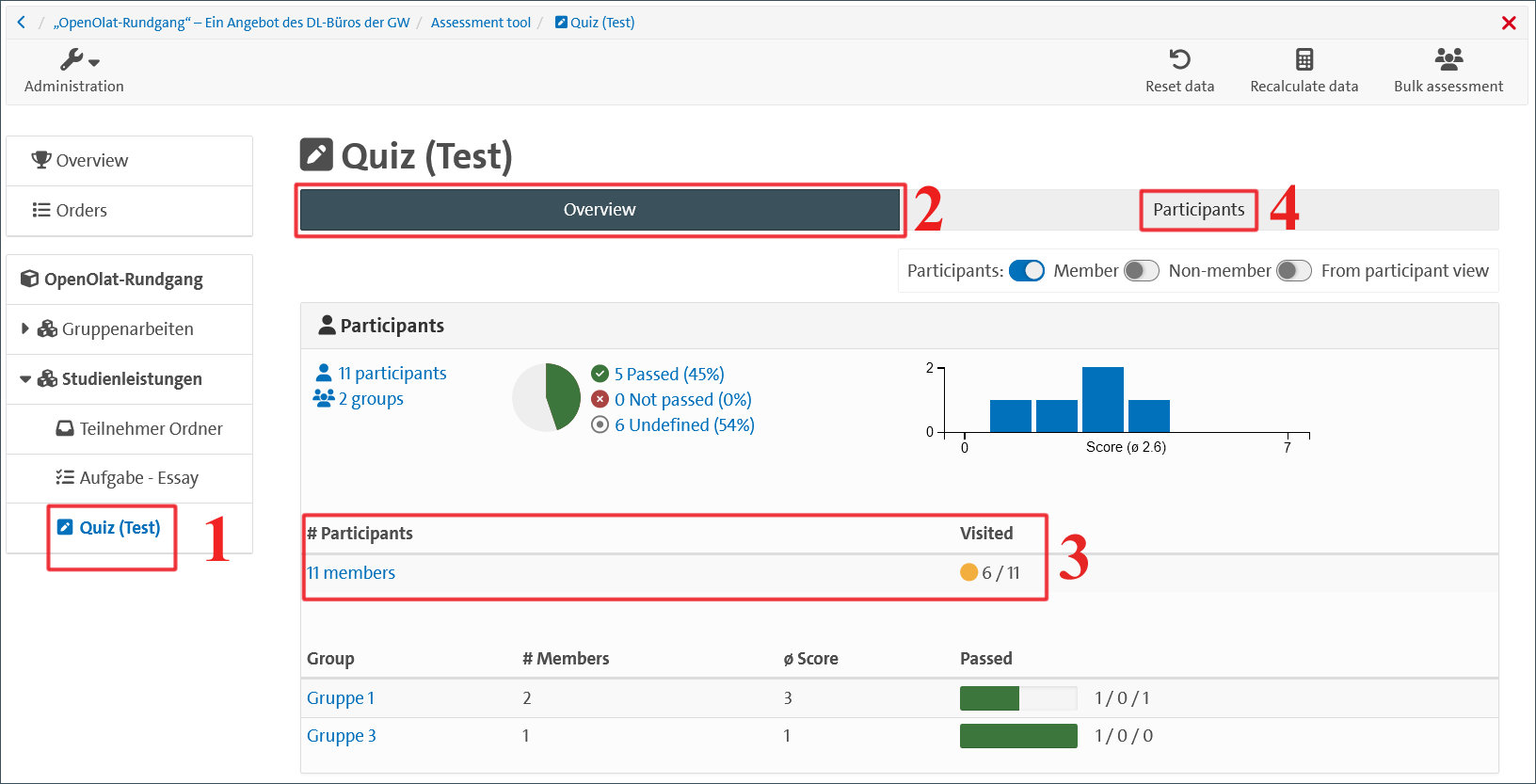Click the trophy icon beside Overview
This screenshot has height=784, width=1536.
(x=40, y=160)
